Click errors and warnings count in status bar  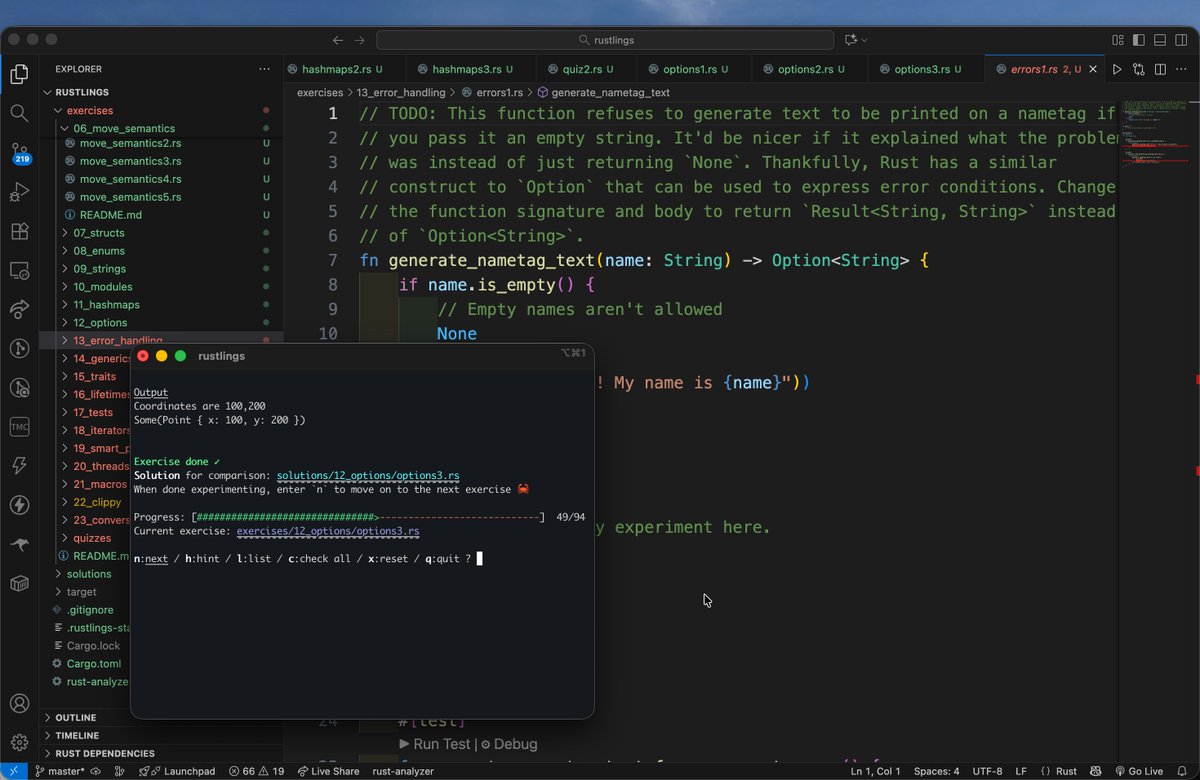(x=257, y=771)
